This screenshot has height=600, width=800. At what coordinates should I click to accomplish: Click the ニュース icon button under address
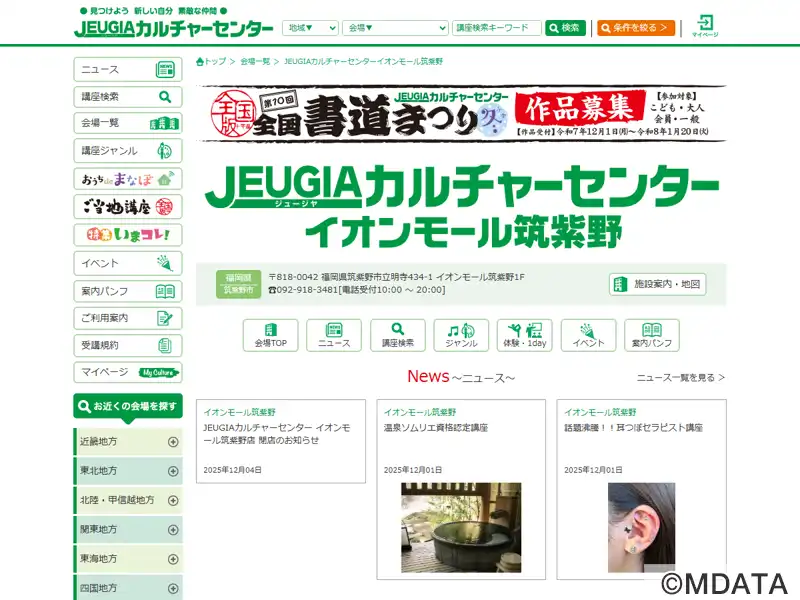(x=334, y=335)
